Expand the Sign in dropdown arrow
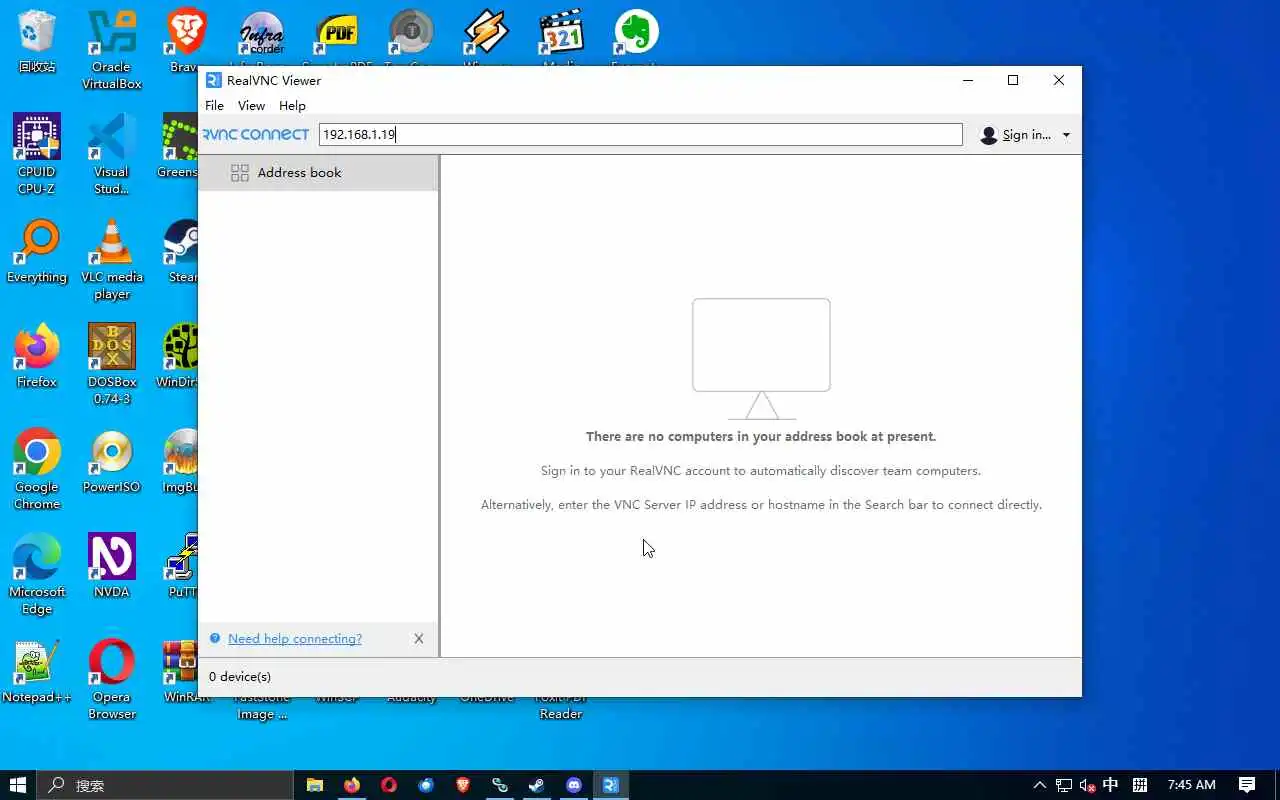This screenshot has width=1280, height=800. click(x=1066, y=135)
